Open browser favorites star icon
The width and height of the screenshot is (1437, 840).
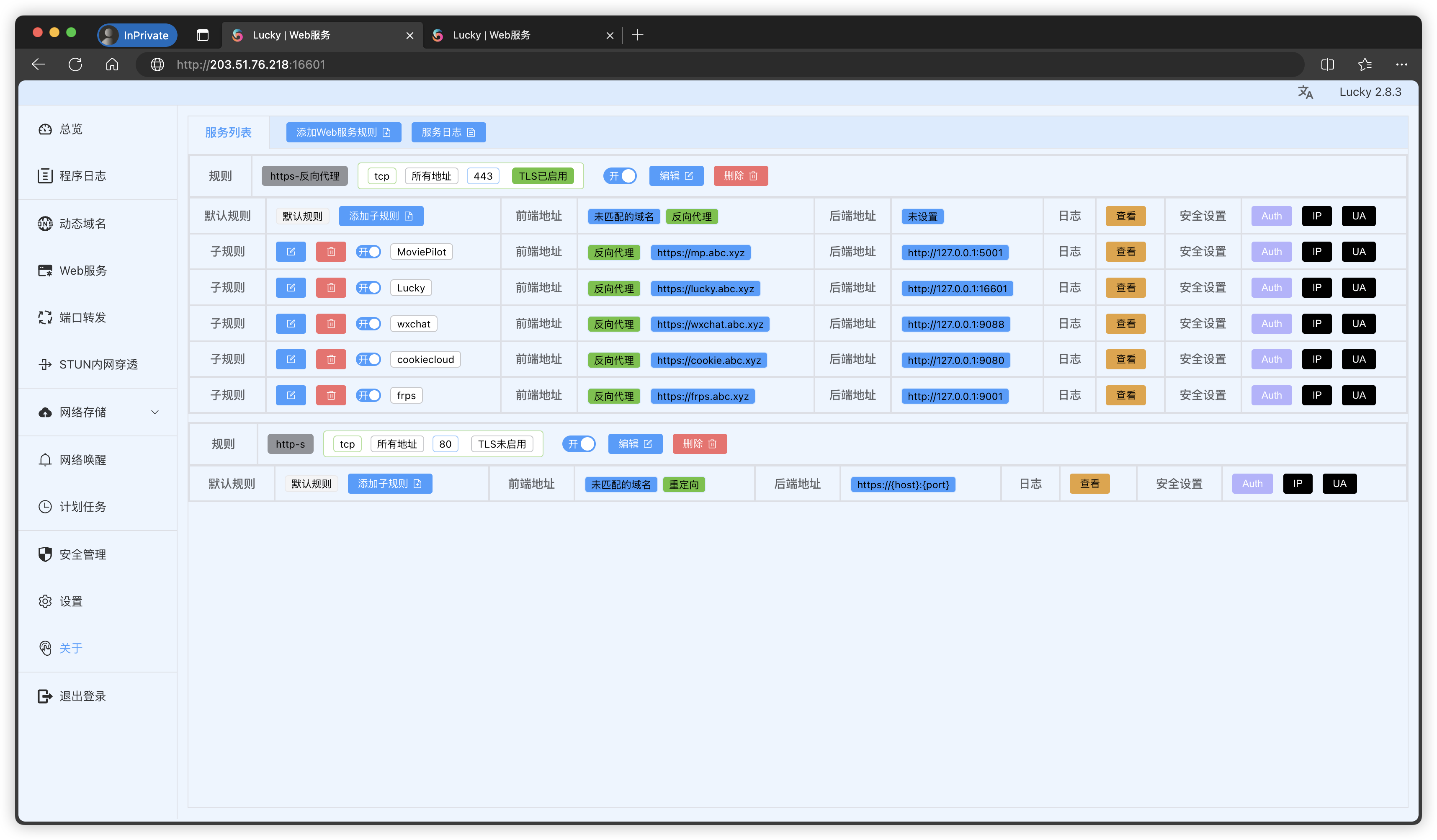1365,64
